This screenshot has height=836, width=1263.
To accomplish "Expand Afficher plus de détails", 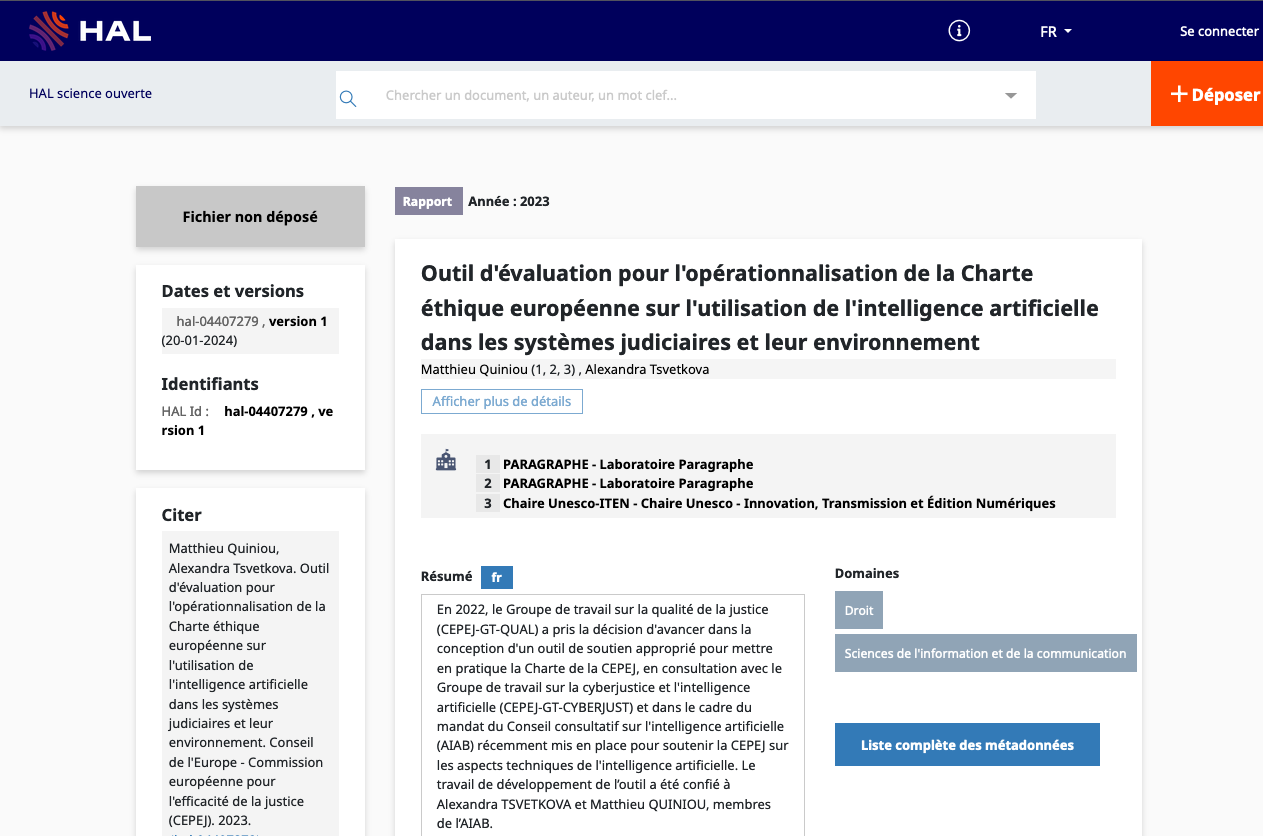I will coord(501,402).
